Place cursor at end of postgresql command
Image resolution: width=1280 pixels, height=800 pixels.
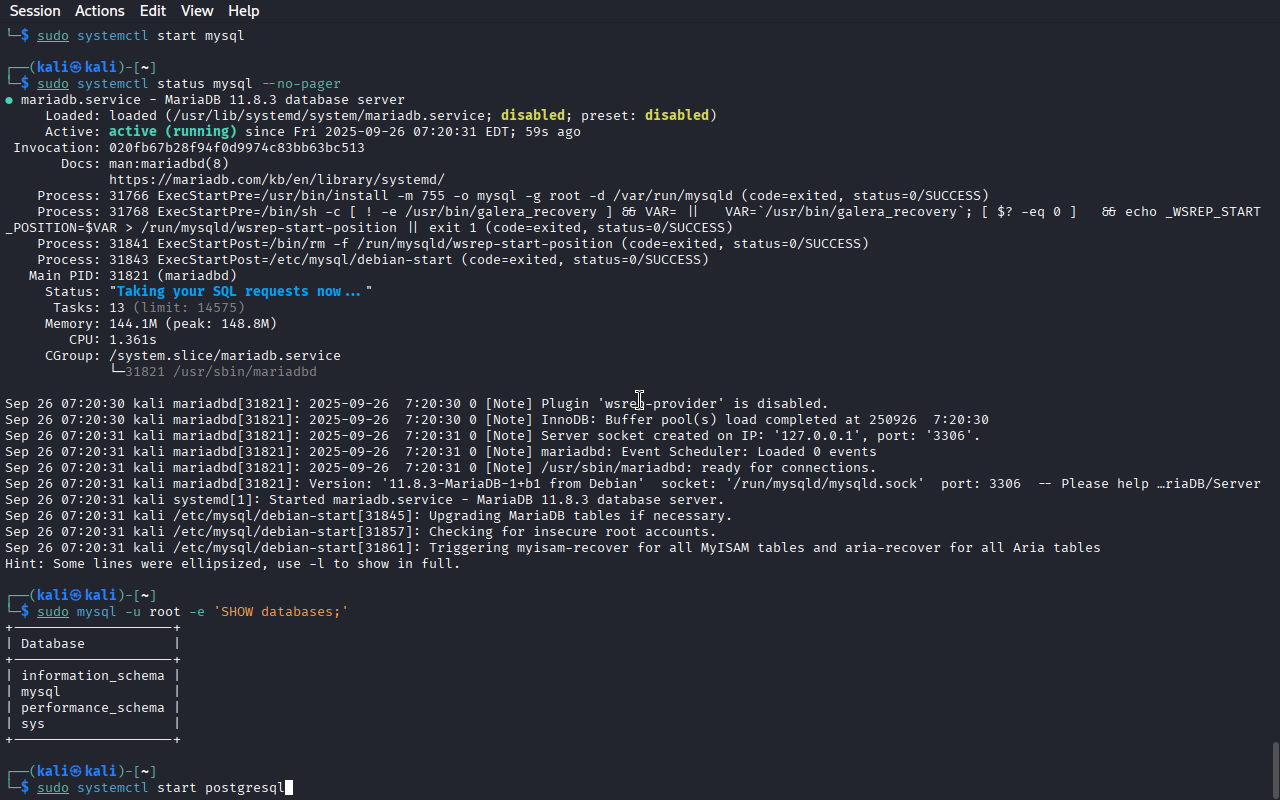point(288,788)
